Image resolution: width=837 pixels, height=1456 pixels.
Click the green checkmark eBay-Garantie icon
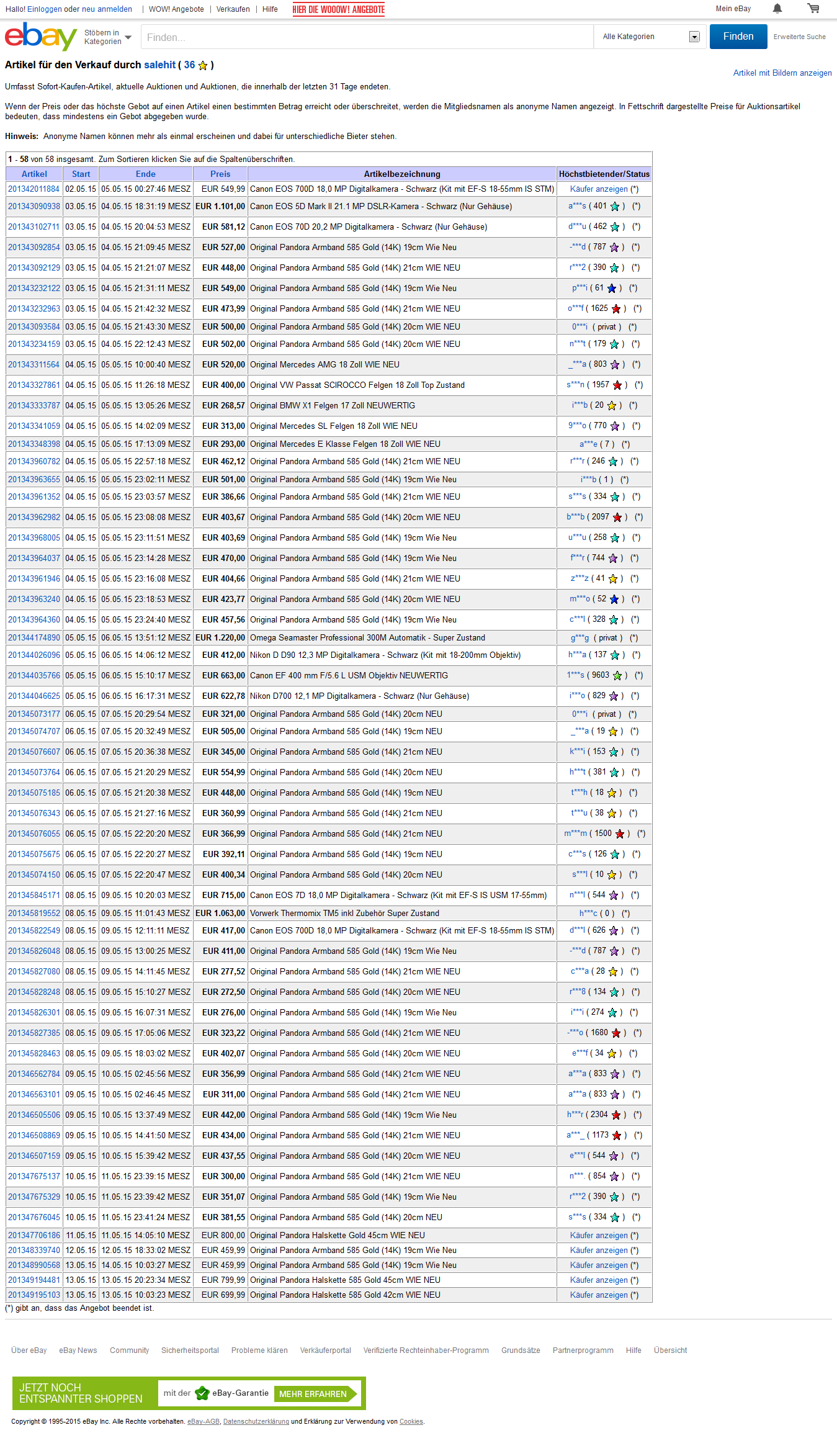202,1393
